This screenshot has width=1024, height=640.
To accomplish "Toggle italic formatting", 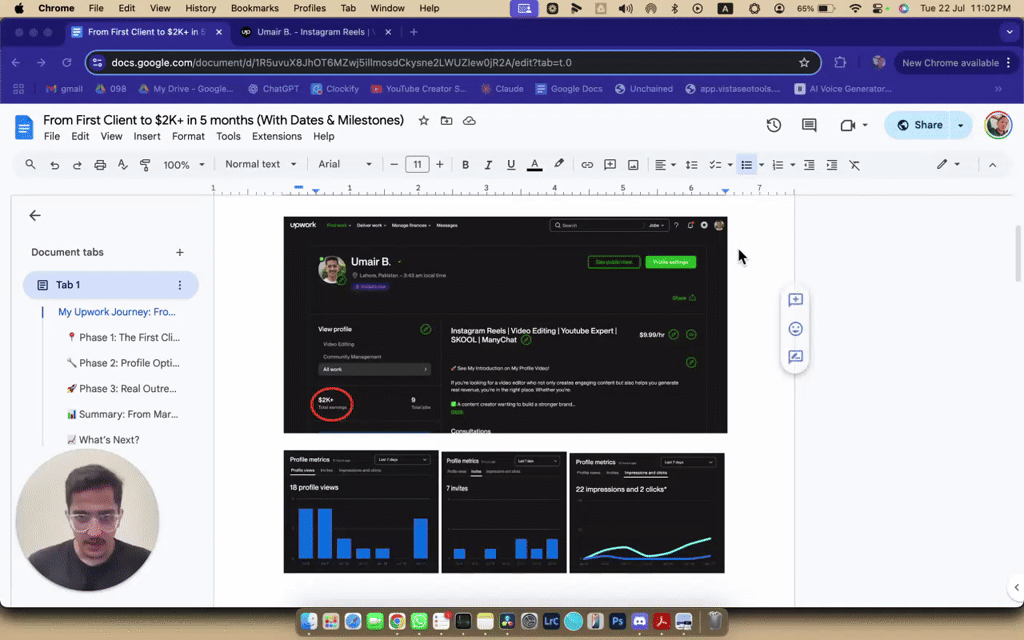I will pyautogui.click(x=488, y=165).
